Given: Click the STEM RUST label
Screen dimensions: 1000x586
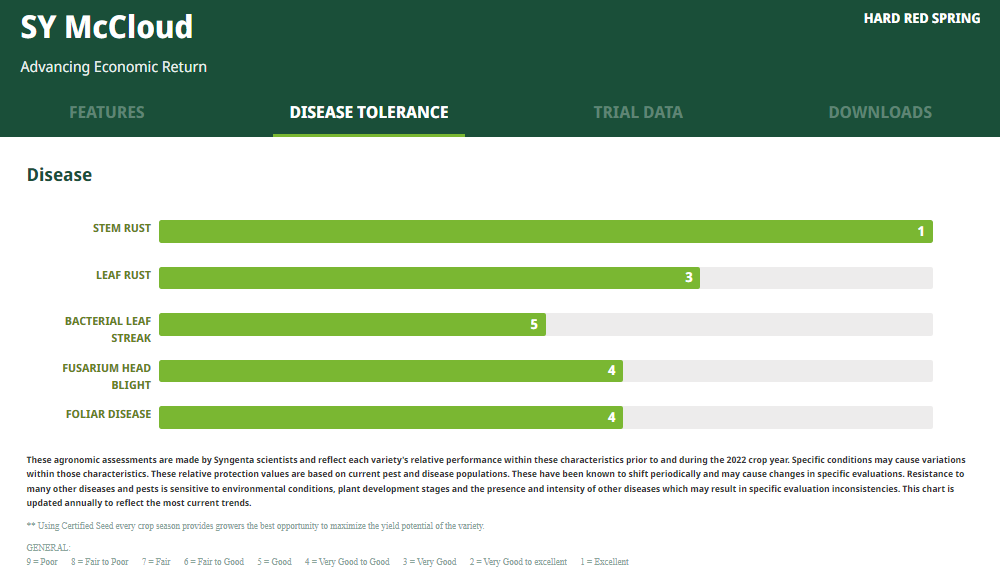Looking at the screenshot, I should (122, 228).
